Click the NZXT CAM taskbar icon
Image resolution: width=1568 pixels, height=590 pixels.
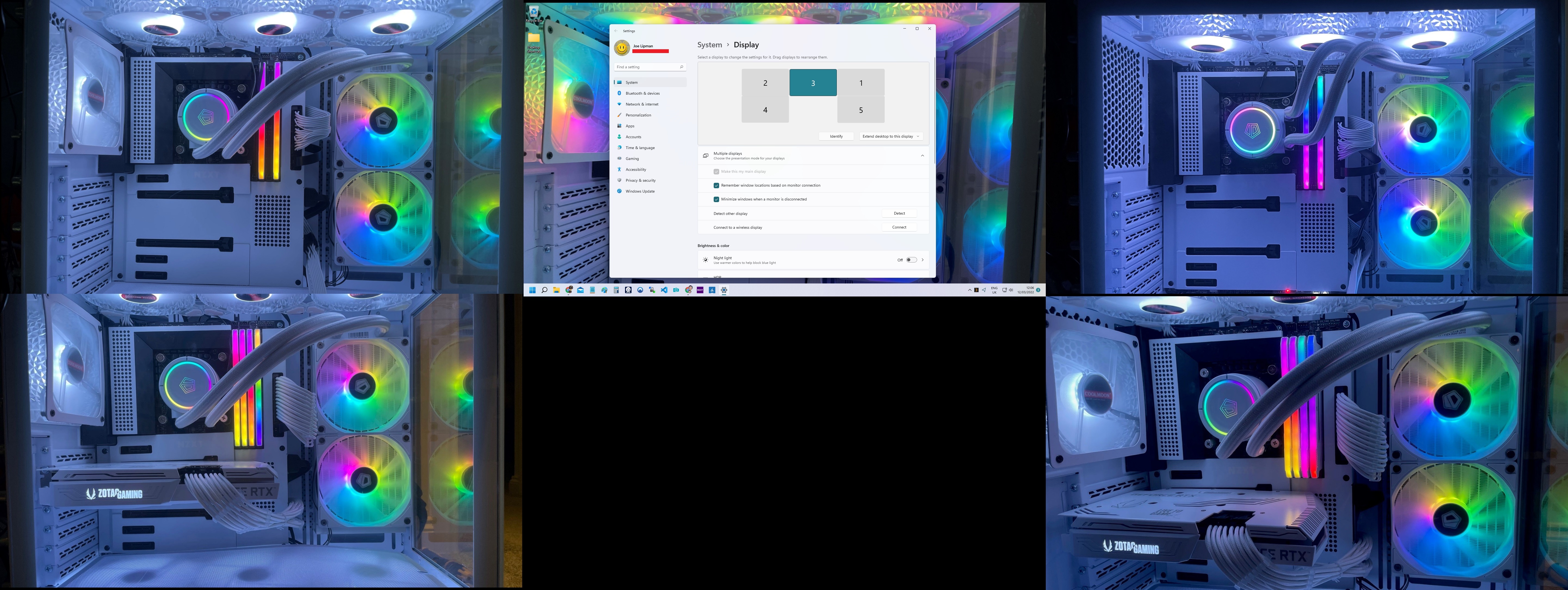tap(700, 290)
